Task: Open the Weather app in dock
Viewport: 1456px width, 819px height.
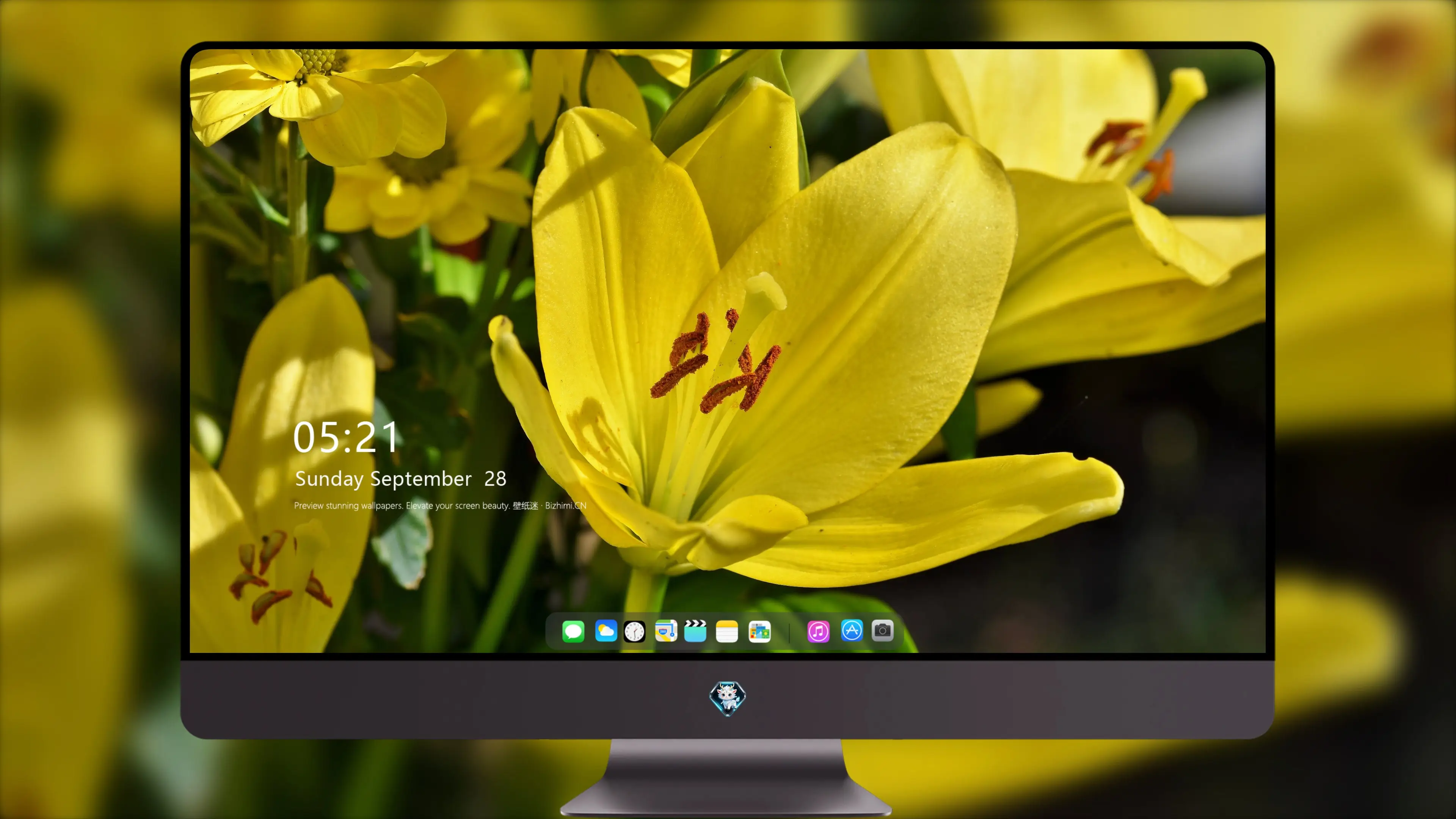Action: [606, 631]
